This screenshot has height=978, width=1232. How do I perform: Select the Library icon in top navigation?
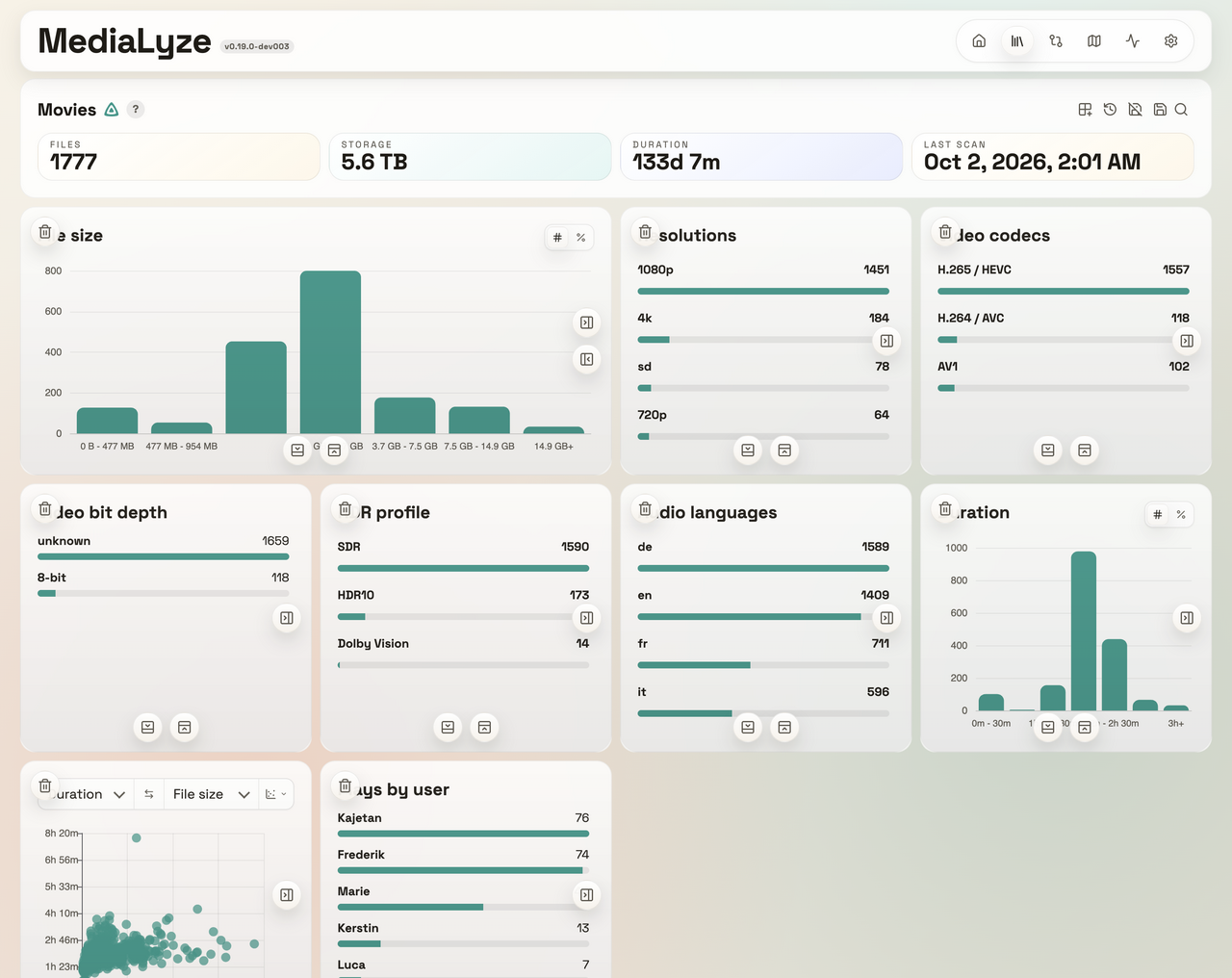(x=1017, y=41)
